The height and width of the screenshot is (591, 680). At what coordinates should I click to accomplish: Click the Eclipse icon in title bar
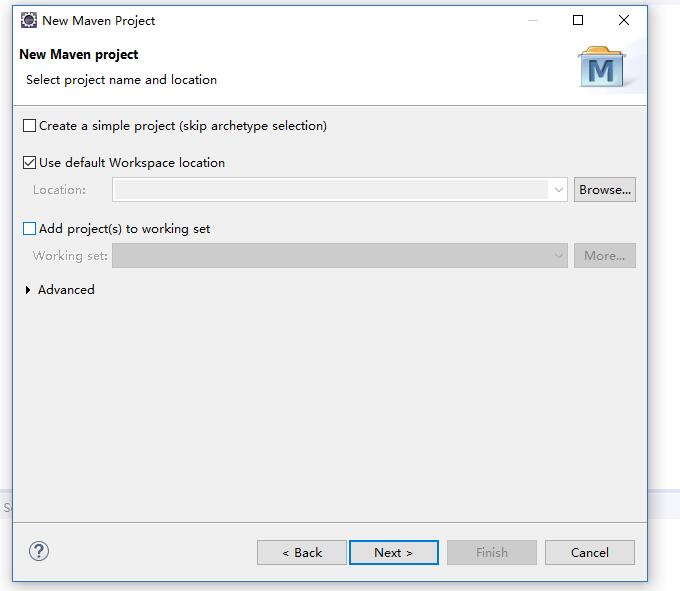(x=29, y=20)
